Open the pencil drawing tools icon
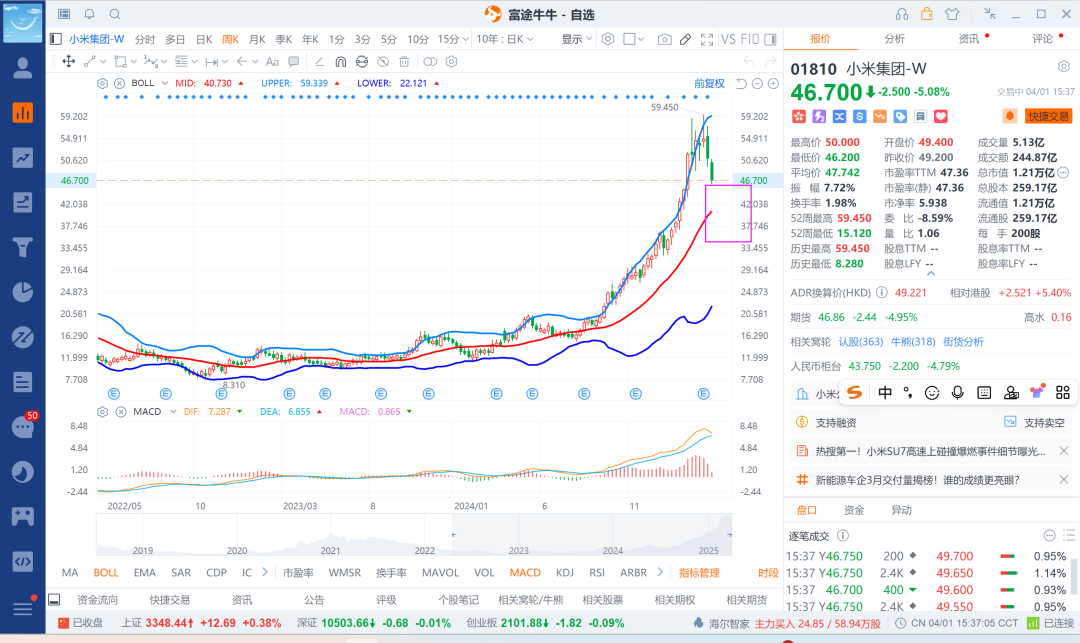The height and width of the screenshot is (643, 1080). coord(685,39)
